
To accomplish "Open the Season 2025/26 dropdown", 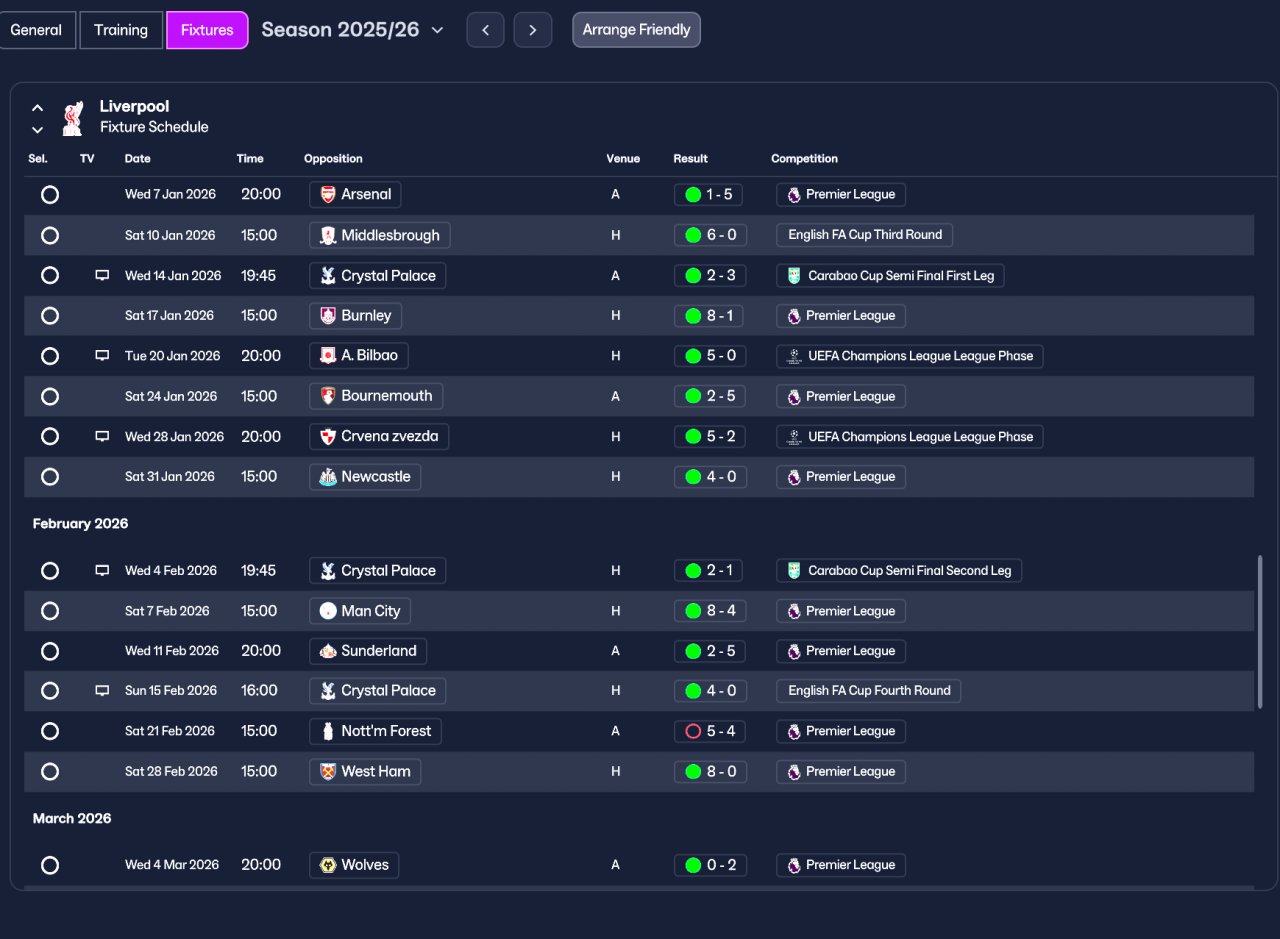I will 352,30.
